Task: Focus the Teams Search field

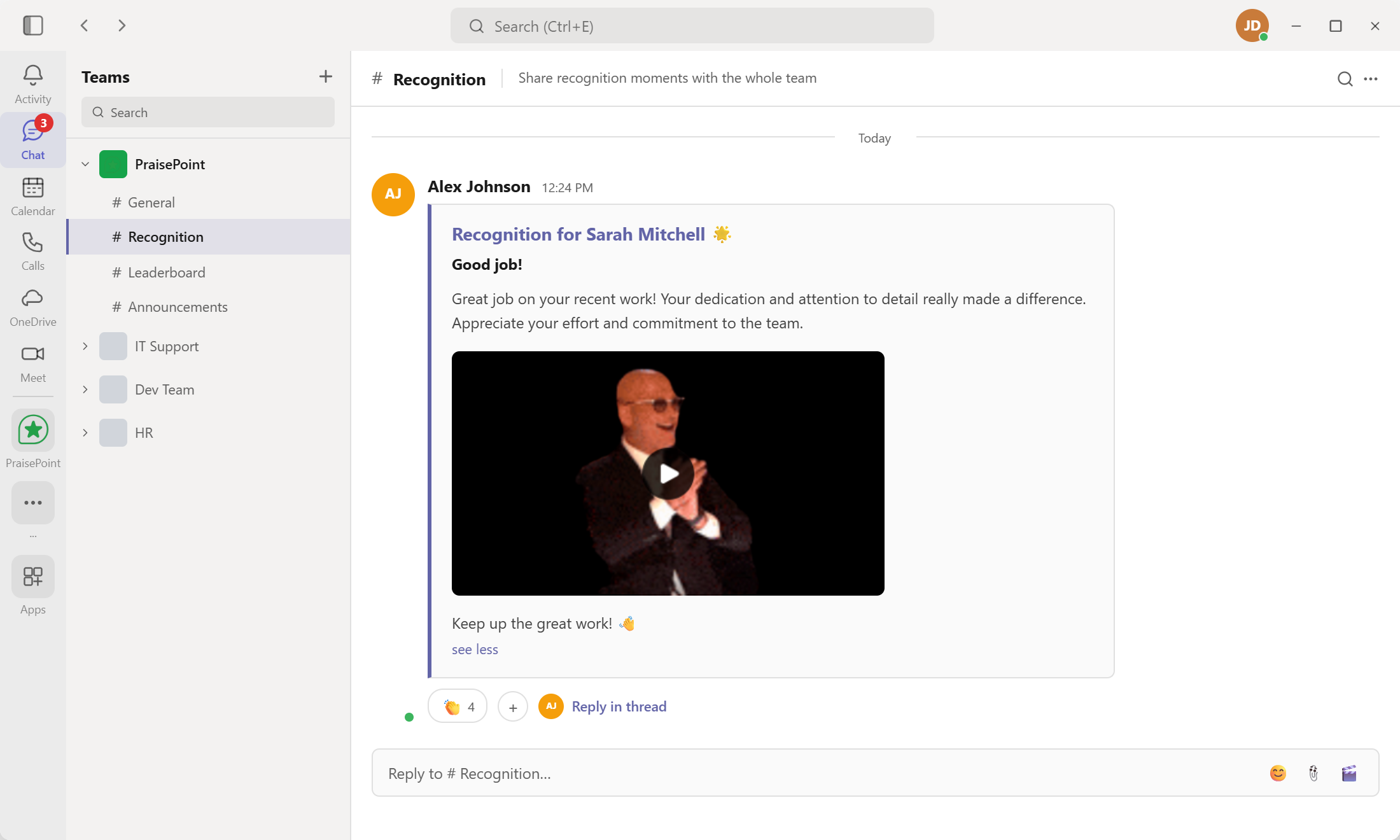Action: [x=208, y=112]
